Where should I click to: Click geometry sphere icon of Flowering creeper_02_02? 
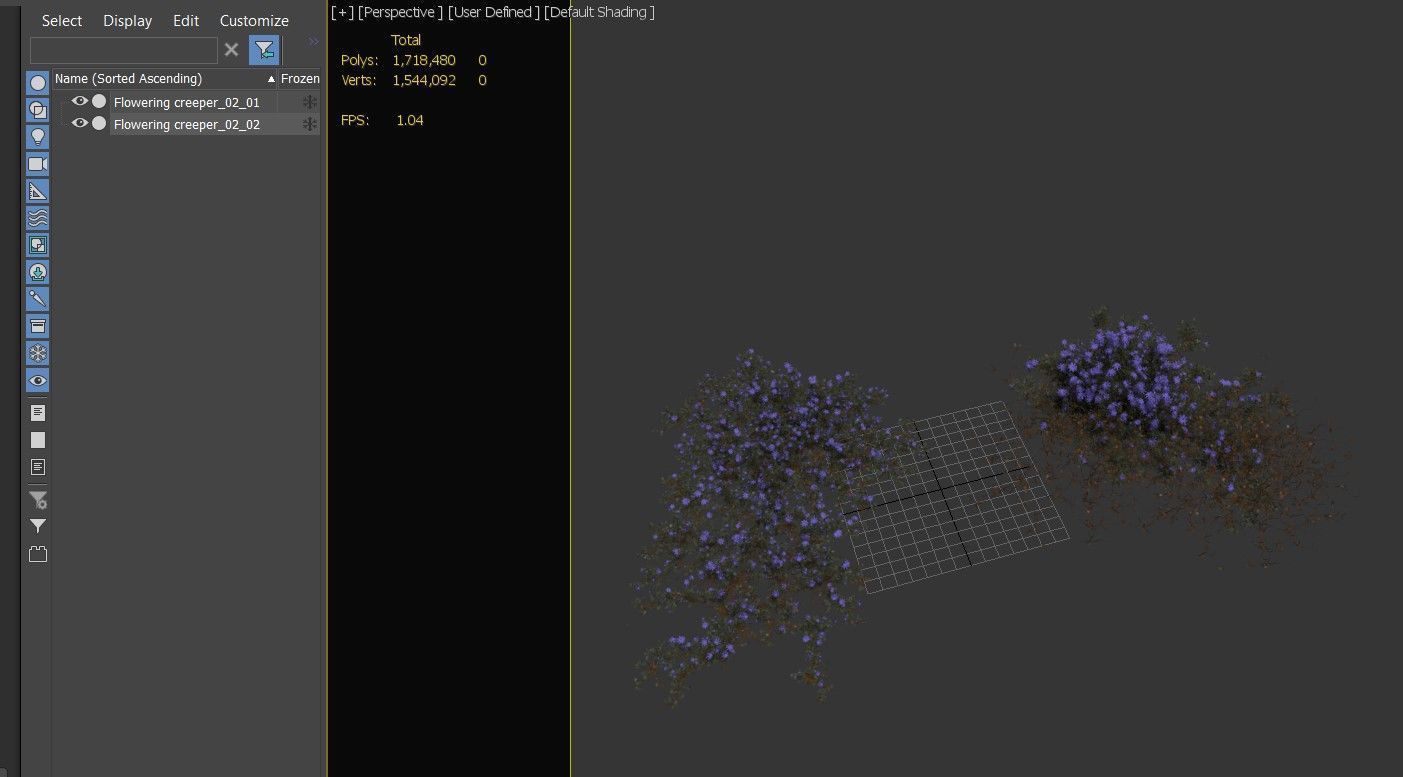99,123
